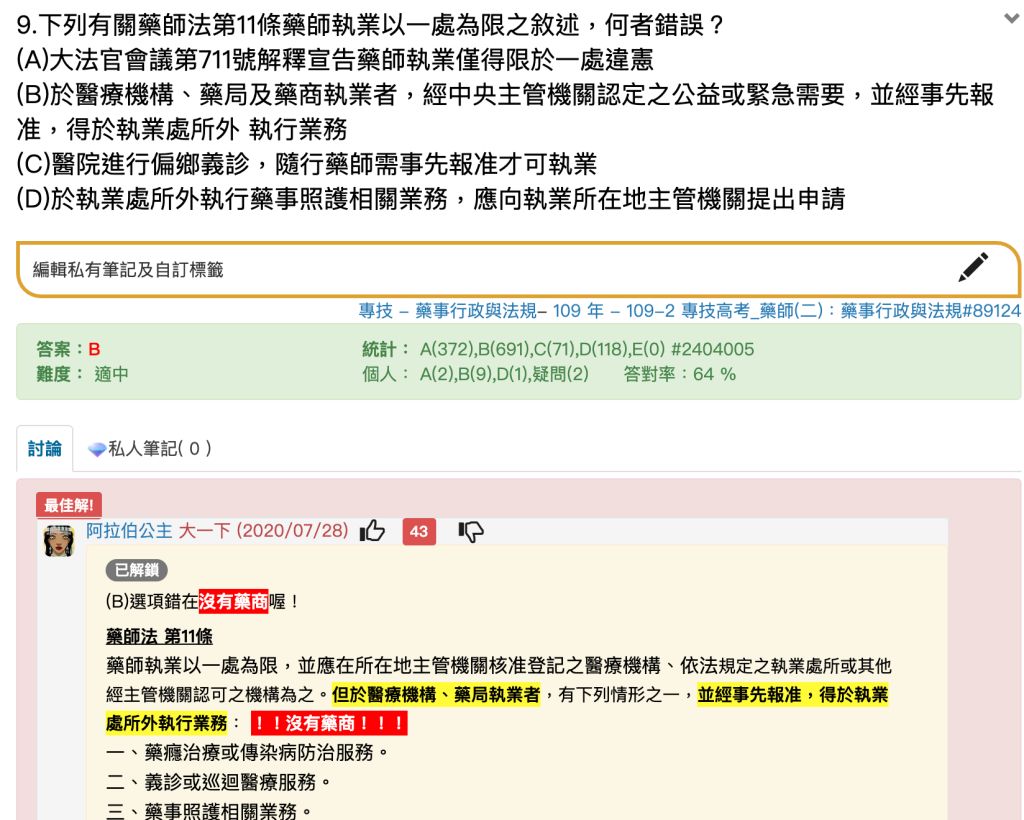Click into the 編輯私有筆記及自訂標籤 field
The image size is (1024, 820).
click(480, 269)
